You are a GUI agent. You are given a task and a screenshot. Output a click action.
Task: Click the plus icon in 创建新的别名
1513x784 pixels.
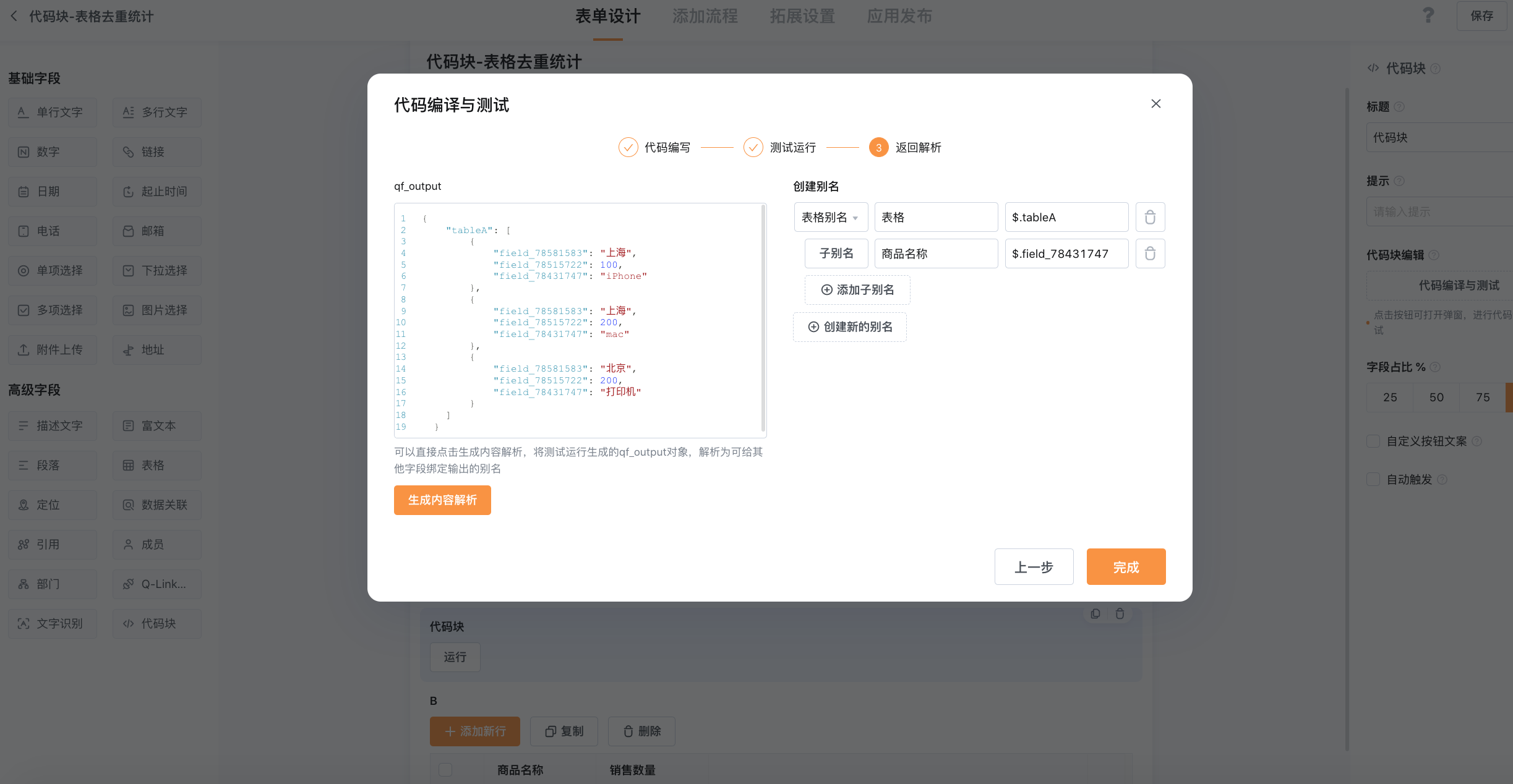[813, 327]
